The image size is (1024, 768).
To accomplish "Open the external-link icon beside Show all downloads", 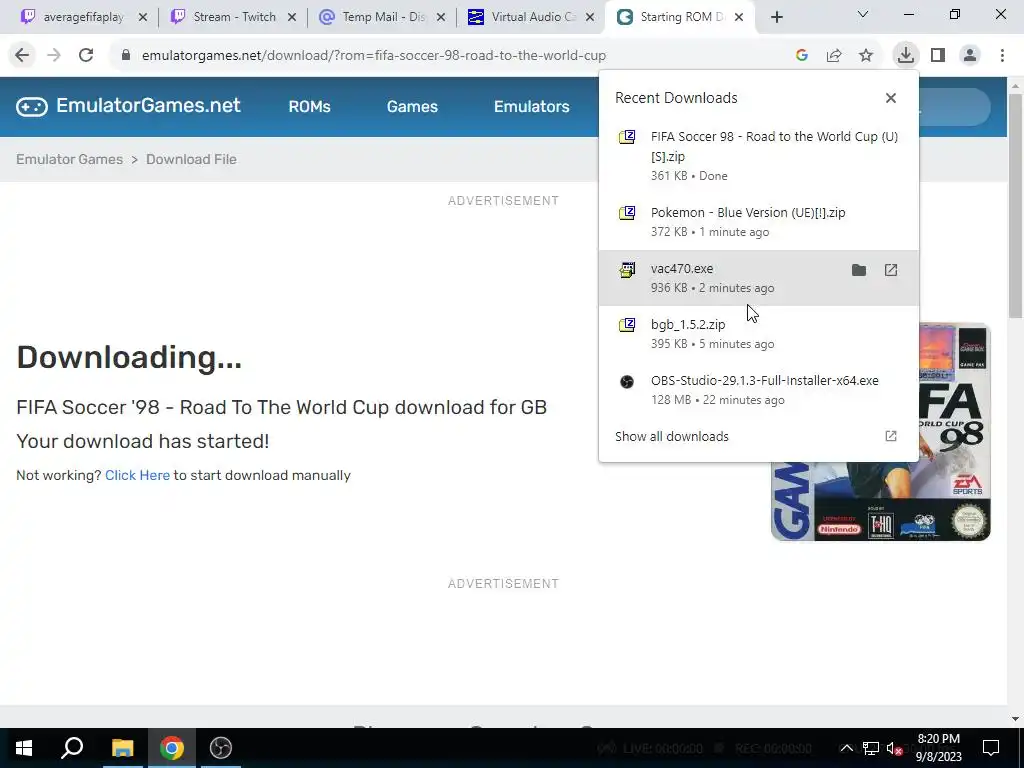I will [x=891, y=436].
